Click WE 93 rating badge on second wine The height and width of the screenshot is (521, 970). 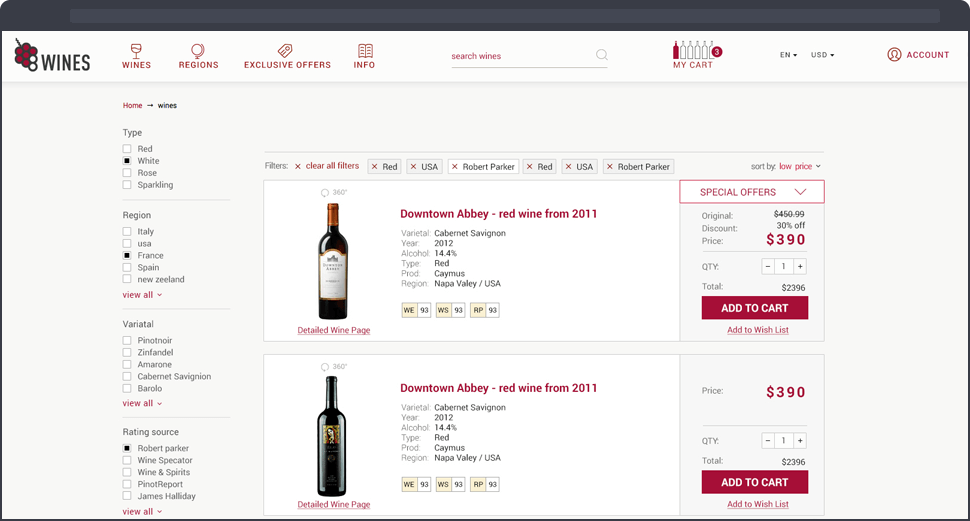(x=416, y=484)
